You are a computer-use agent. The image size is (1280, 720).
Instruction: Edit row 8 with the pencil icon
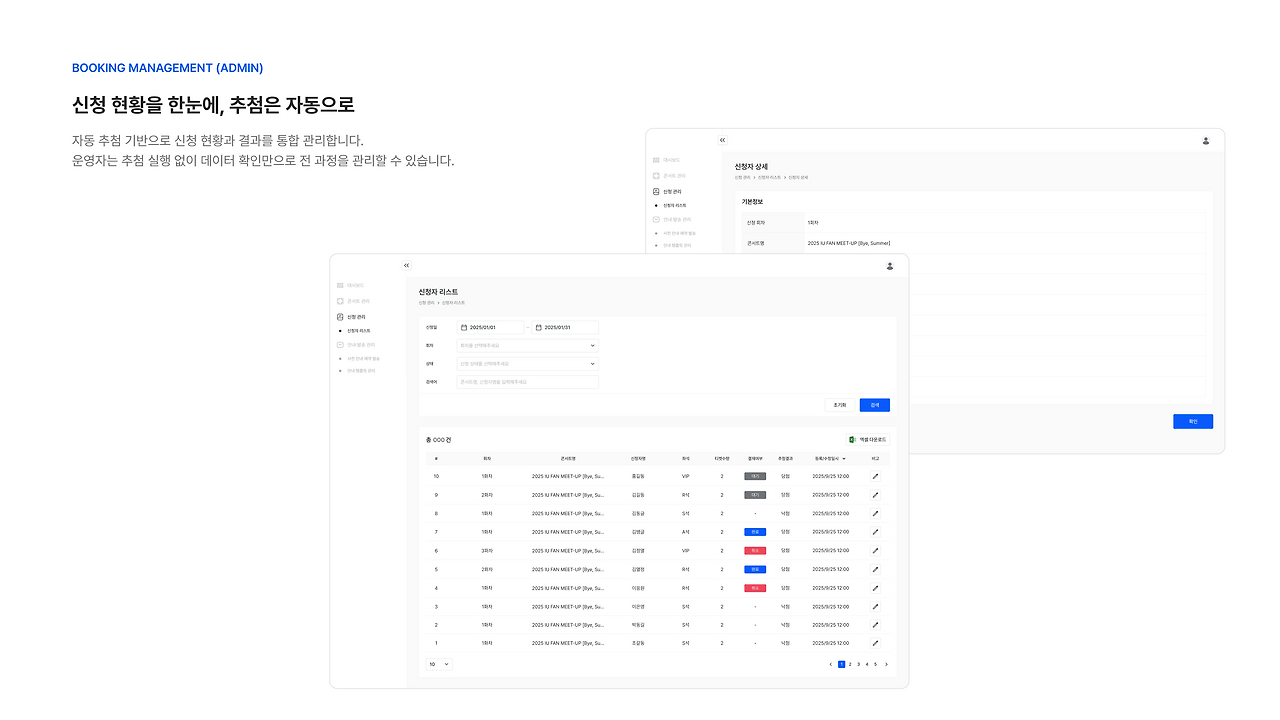[x=876, y=513]
